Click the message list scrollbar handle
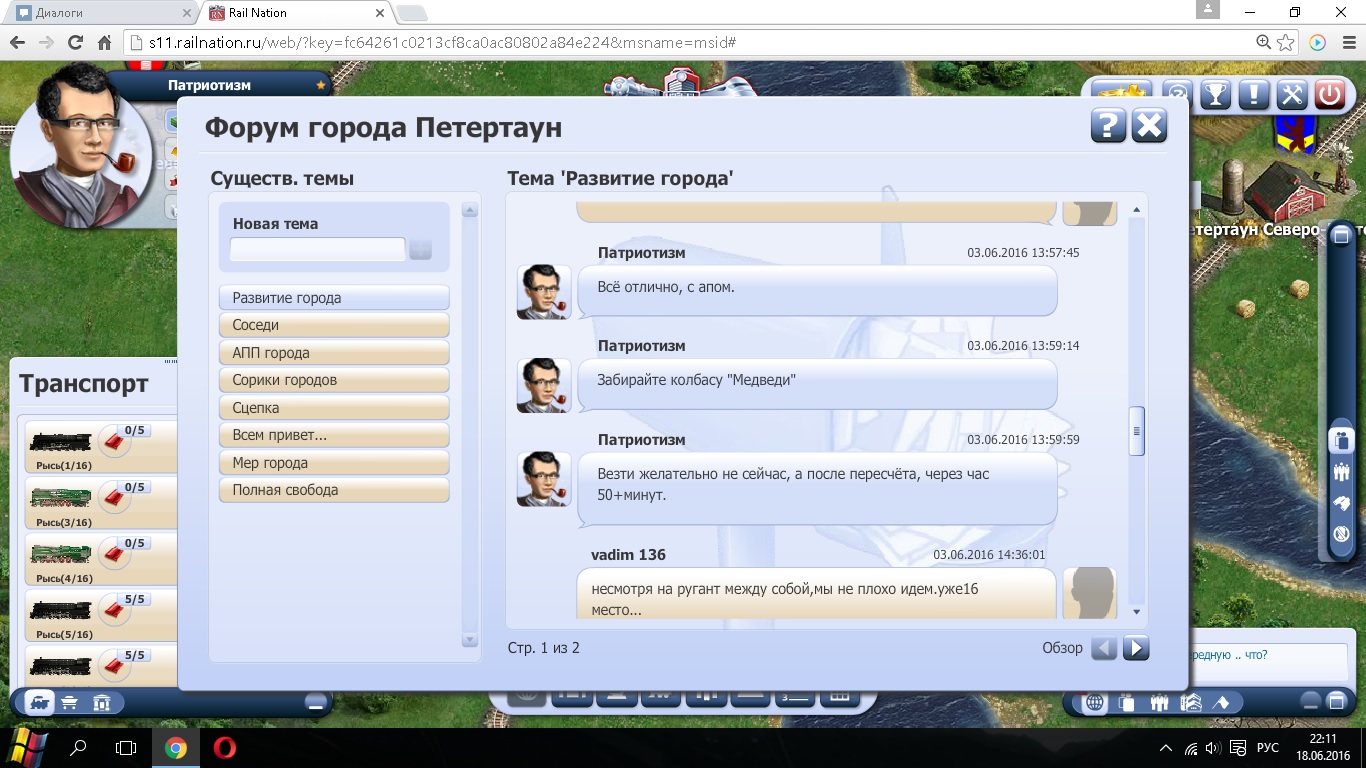Image resolution: width=1366 pixels, height=768 pixels. coord(1137,432)
